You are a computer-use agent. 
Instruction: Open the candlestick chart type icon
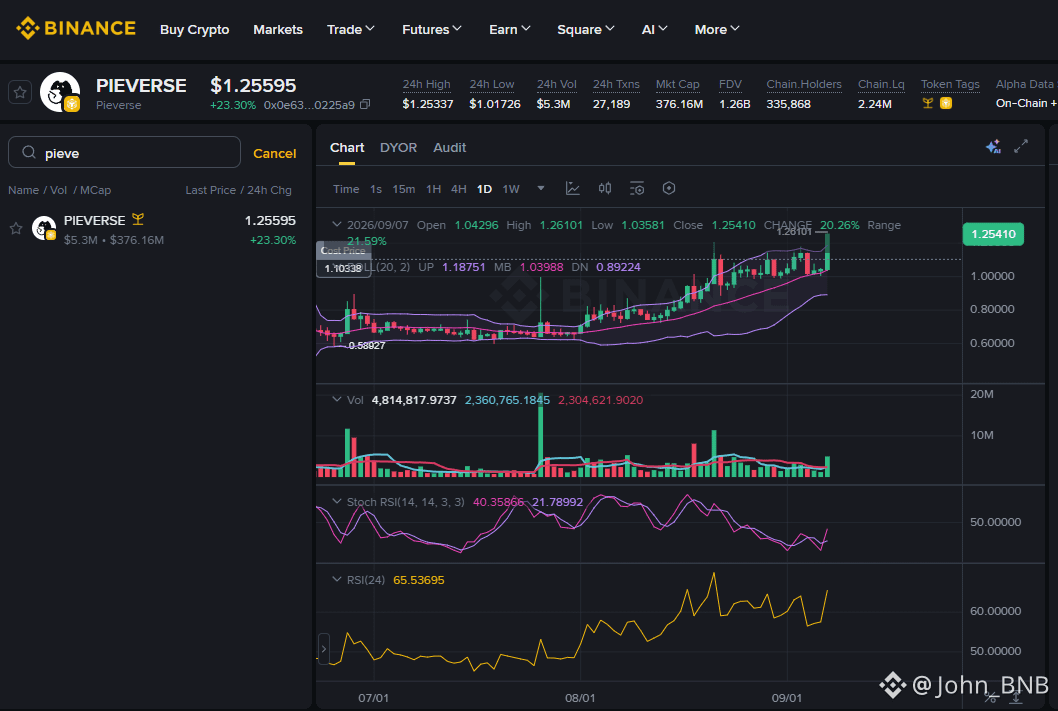click(605, 189)
